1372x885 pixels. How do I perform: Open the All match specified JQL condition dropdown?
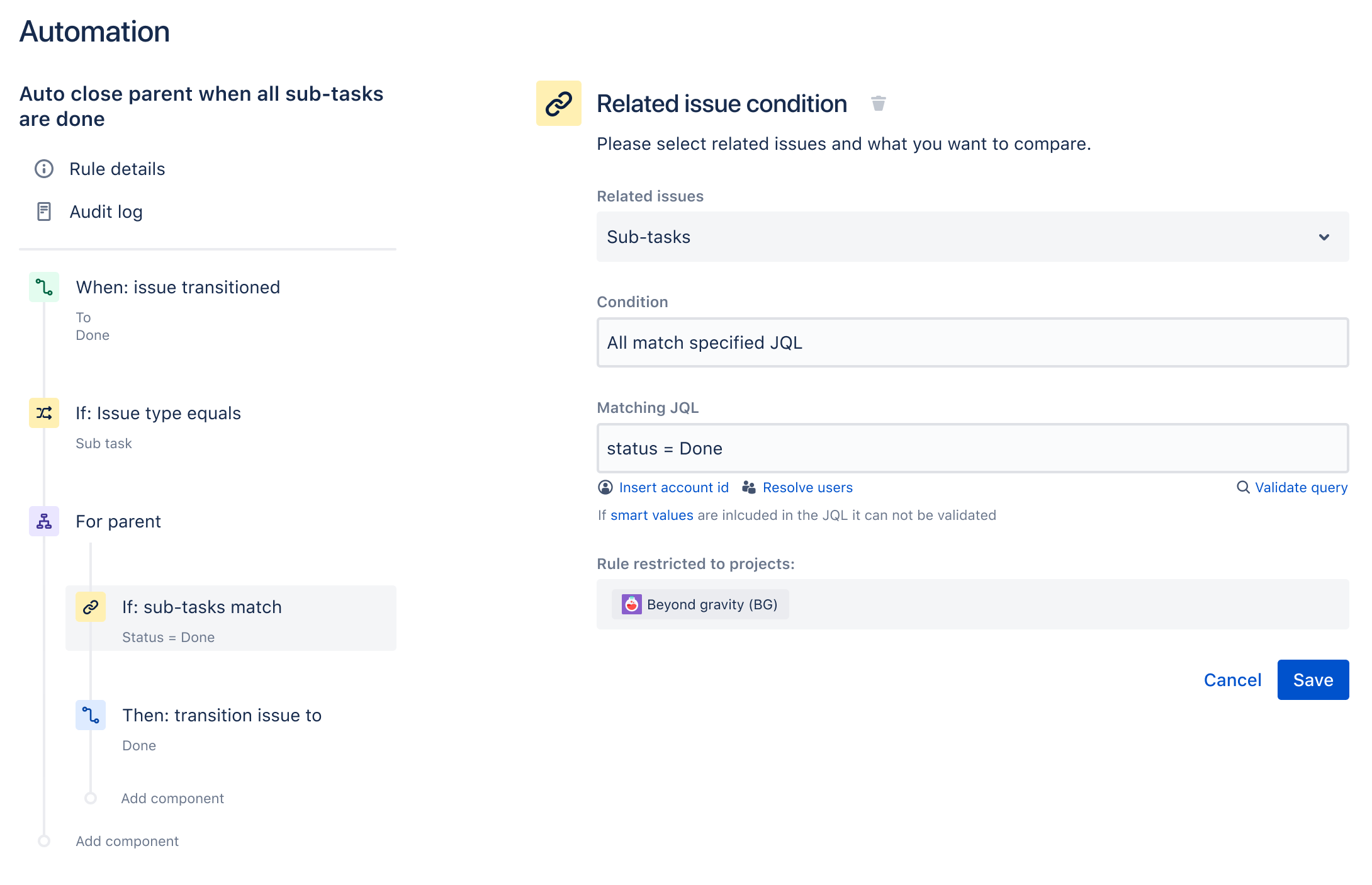(x=972, y=342)
